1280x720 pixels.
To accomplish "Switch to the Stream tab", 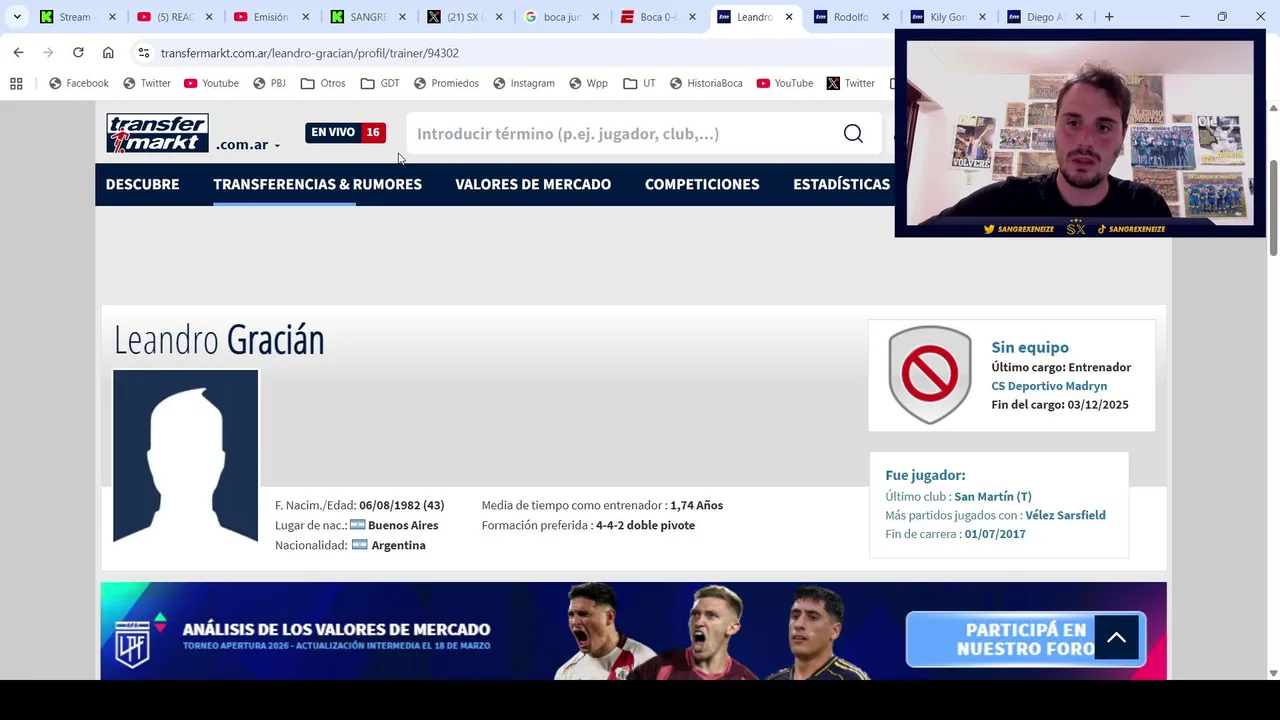I will coord(75,17).
